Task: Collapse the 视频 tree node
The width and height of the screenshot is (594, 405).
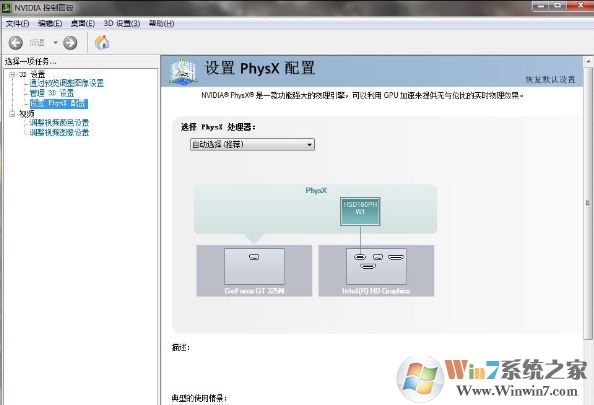Action: (12, 114)
